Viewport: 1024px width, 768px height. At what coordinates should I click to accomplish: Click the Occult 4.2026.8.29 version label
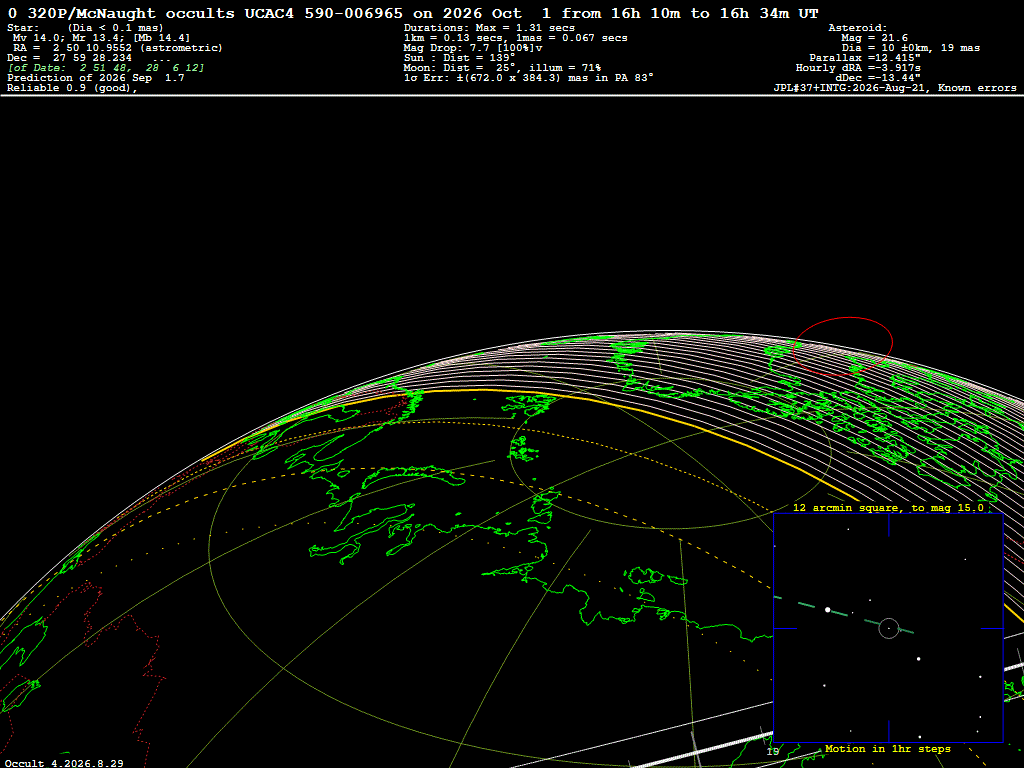pos(64,762)
